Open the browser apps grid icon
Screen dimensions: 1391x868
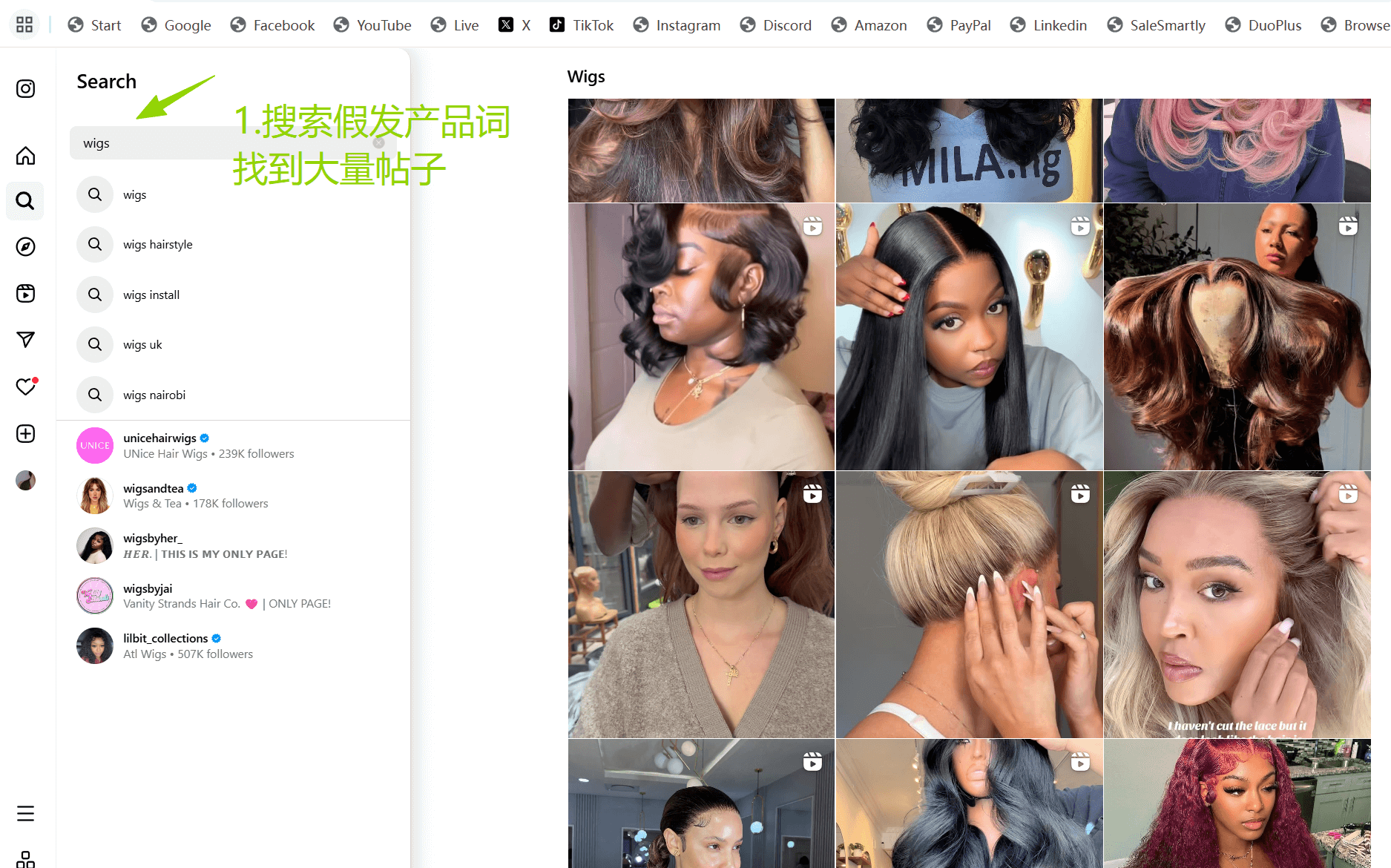click(x=24, y=24)
